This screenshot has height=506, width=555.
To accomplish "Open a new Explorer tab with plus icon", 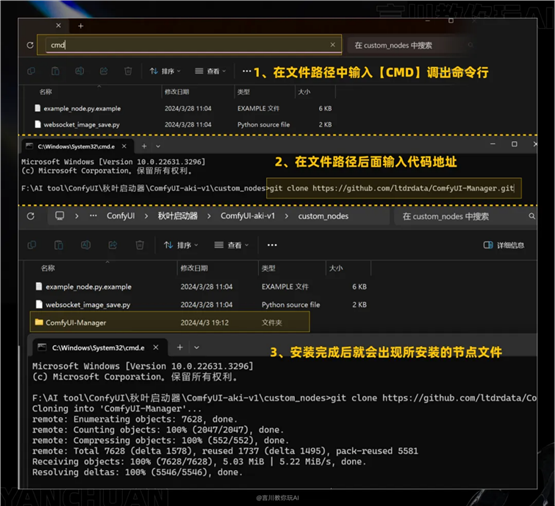I will tap(81, 26).
